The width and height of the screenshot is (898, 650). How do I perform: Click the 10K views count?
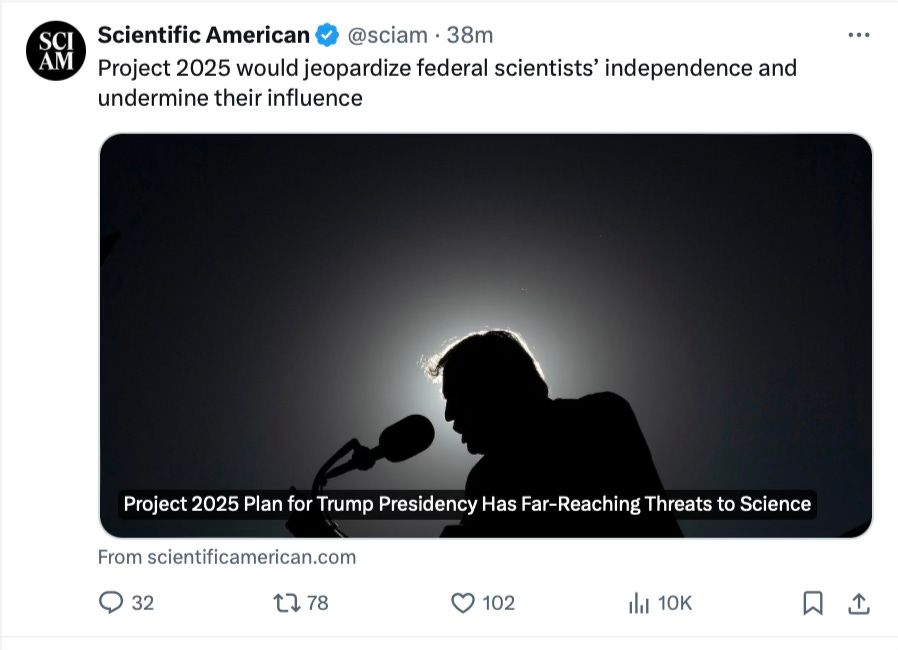tap(674, 602)
